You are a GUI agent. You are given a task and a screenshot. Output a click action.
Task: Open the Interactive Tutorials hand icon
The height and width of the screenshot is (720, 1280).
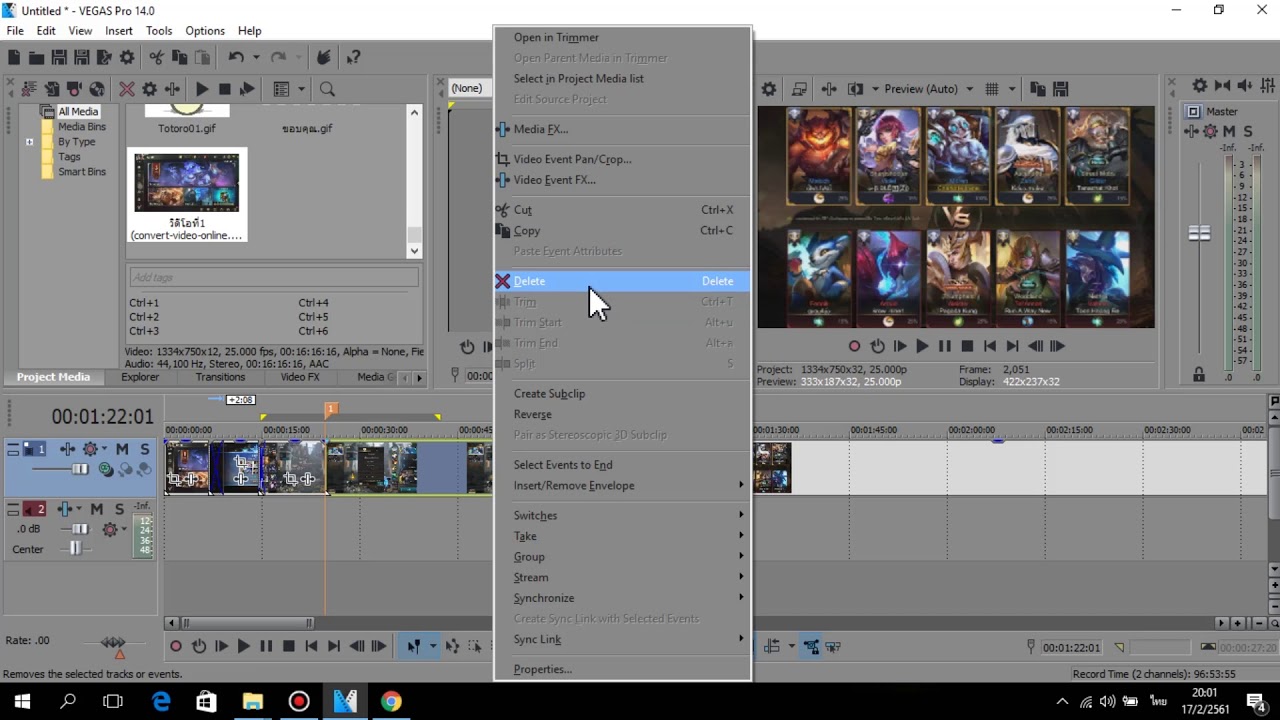click(x=324, y=58)
